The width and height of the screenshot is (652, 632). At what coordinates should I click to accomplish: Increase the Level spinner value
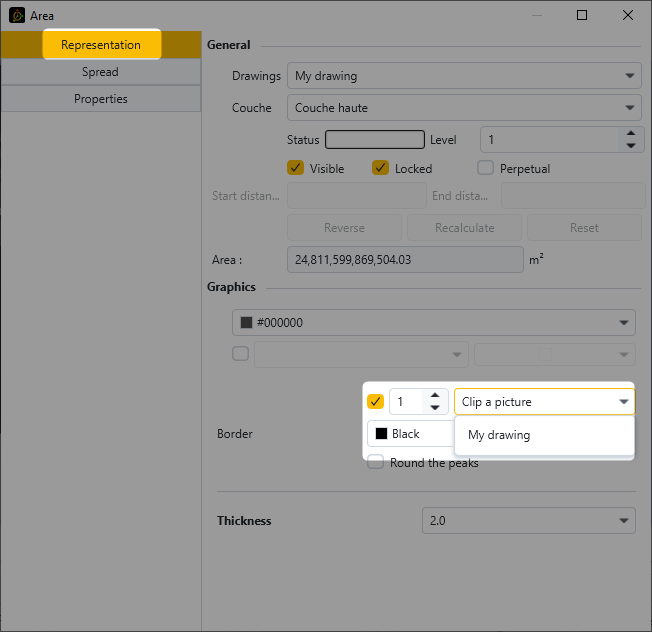[x=630, y=133]
